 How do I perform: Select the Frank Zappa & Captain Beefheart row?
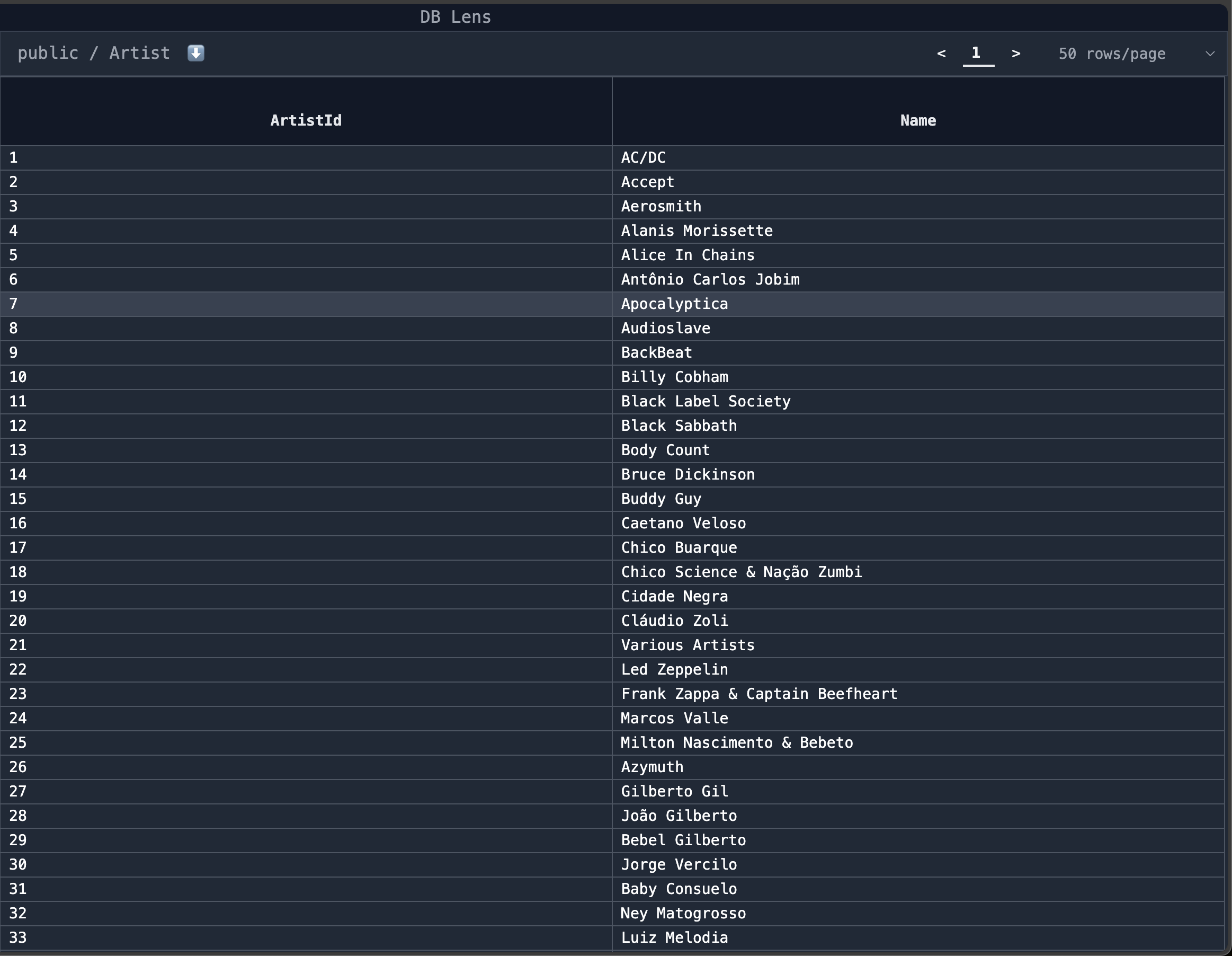(x=760, y=694)
